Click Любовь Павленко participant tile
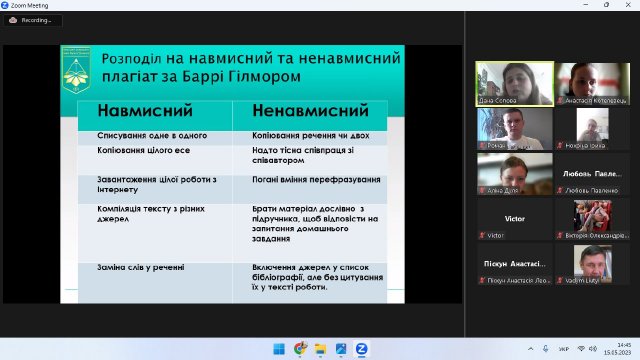640x360 pixels. [592, 174]
